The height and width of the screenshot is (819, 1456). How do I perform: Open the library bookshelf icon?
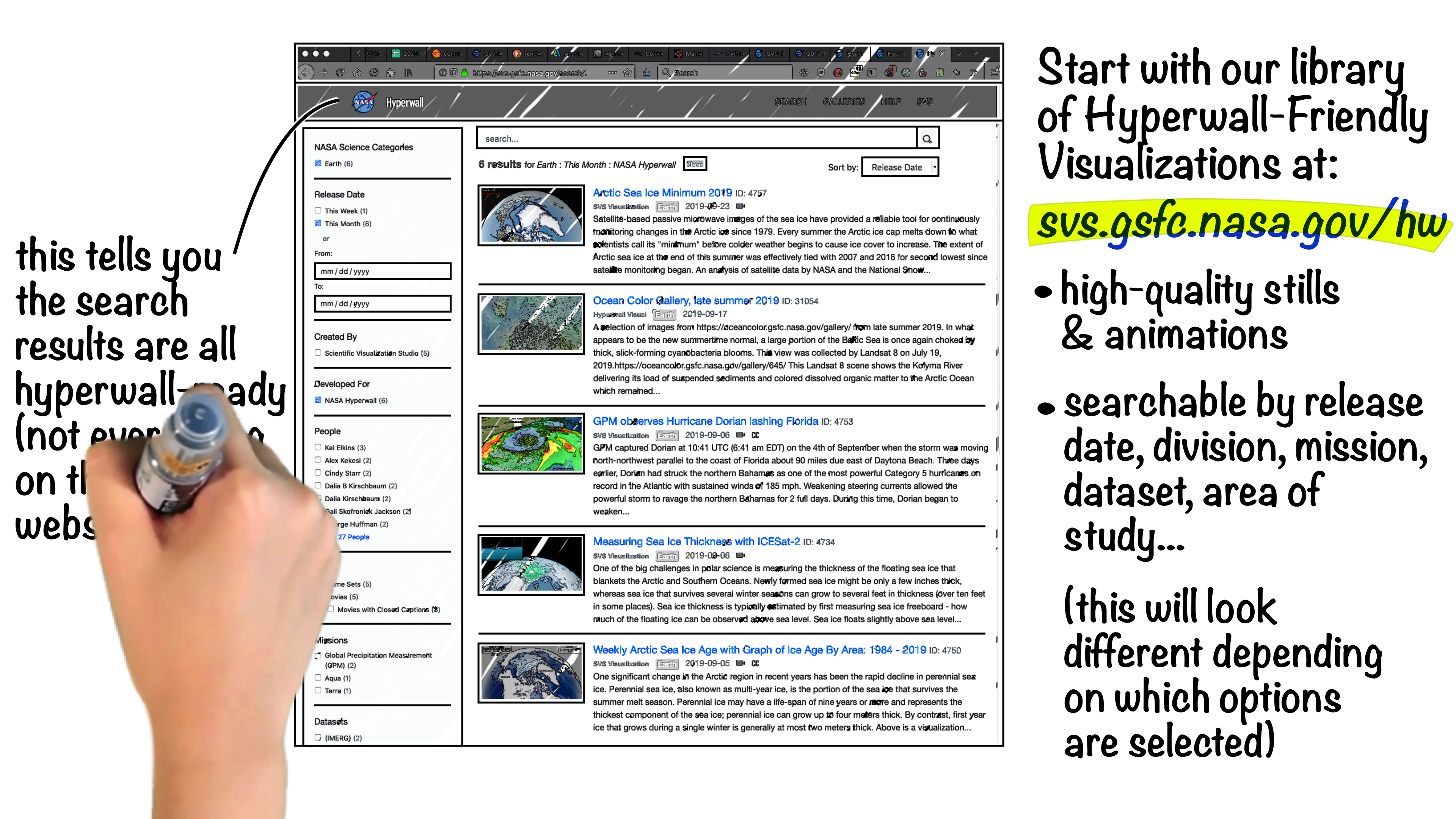(408, 72)
